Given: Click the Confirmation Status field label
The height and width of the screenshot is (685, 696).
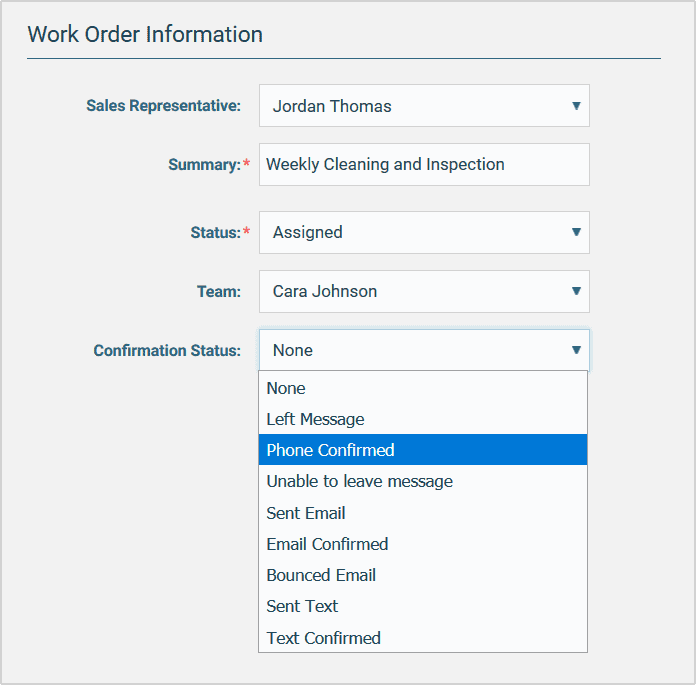Looking at the screenshot, I should click(x=167, y=351).
